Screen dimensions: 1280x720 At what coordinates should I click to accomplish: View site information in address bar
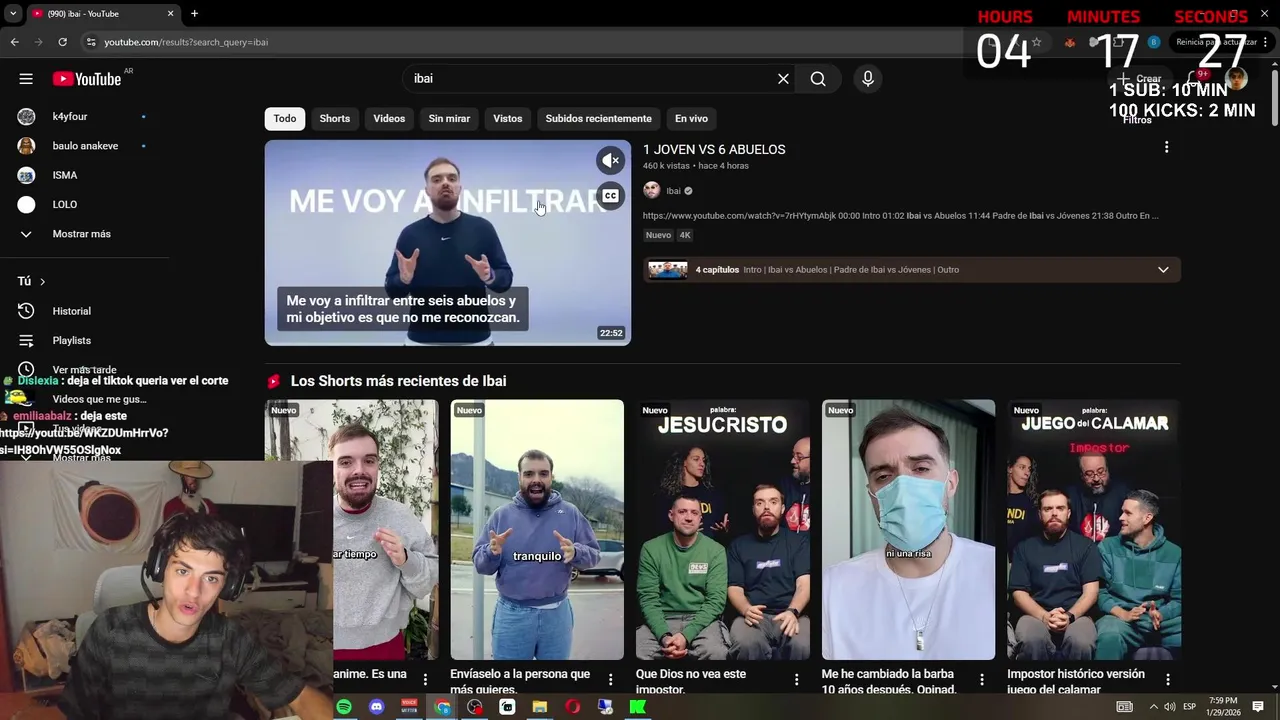[91, 42]
